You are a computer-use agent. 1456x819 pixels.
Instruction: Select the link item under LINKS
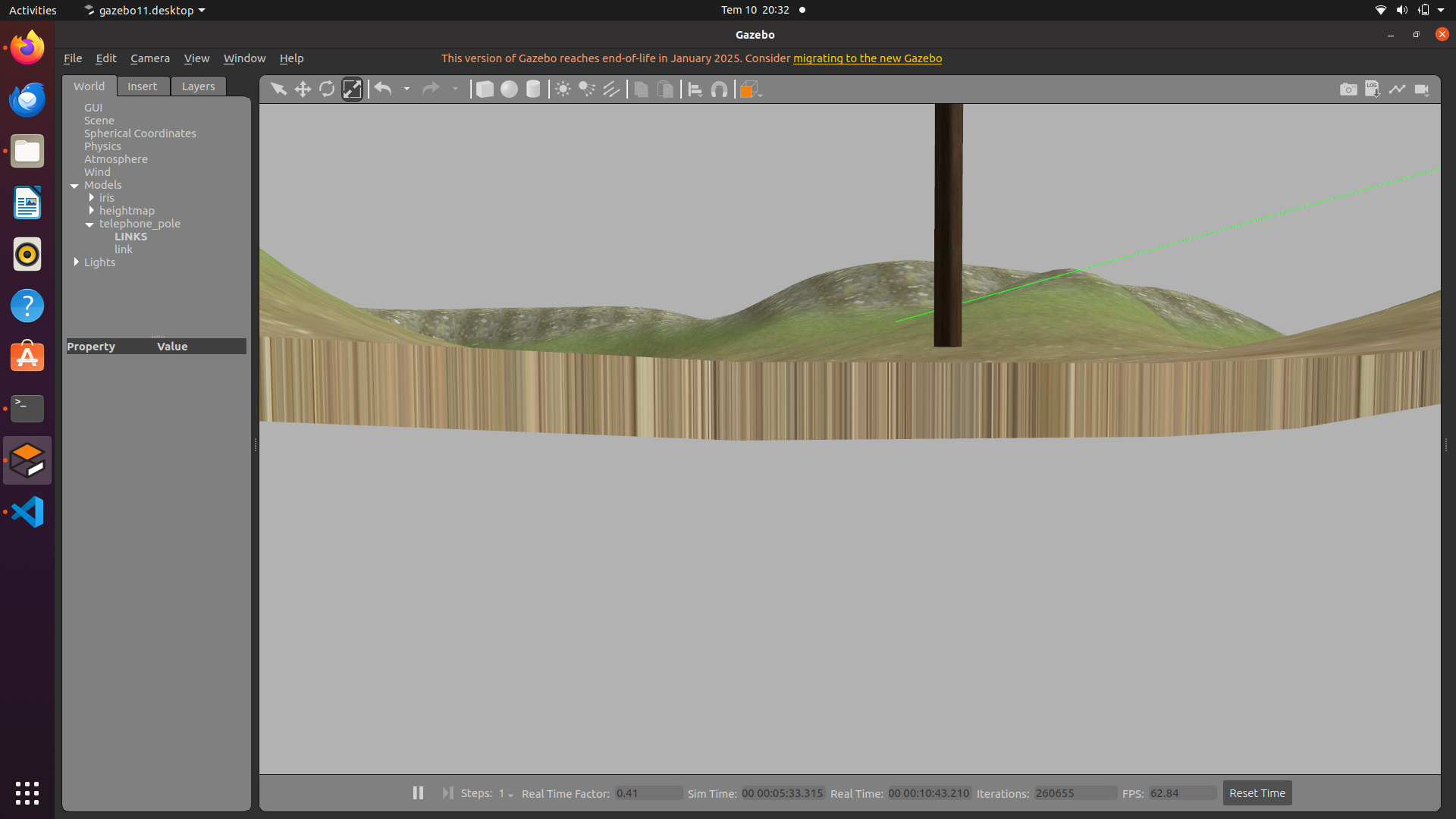pyautogui.click(x=124, y=249)
